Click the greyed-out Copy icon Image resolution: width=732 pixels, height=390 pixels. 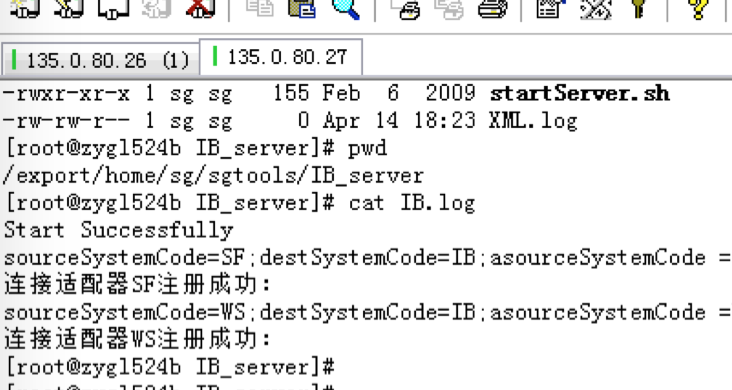click(259, 8)
